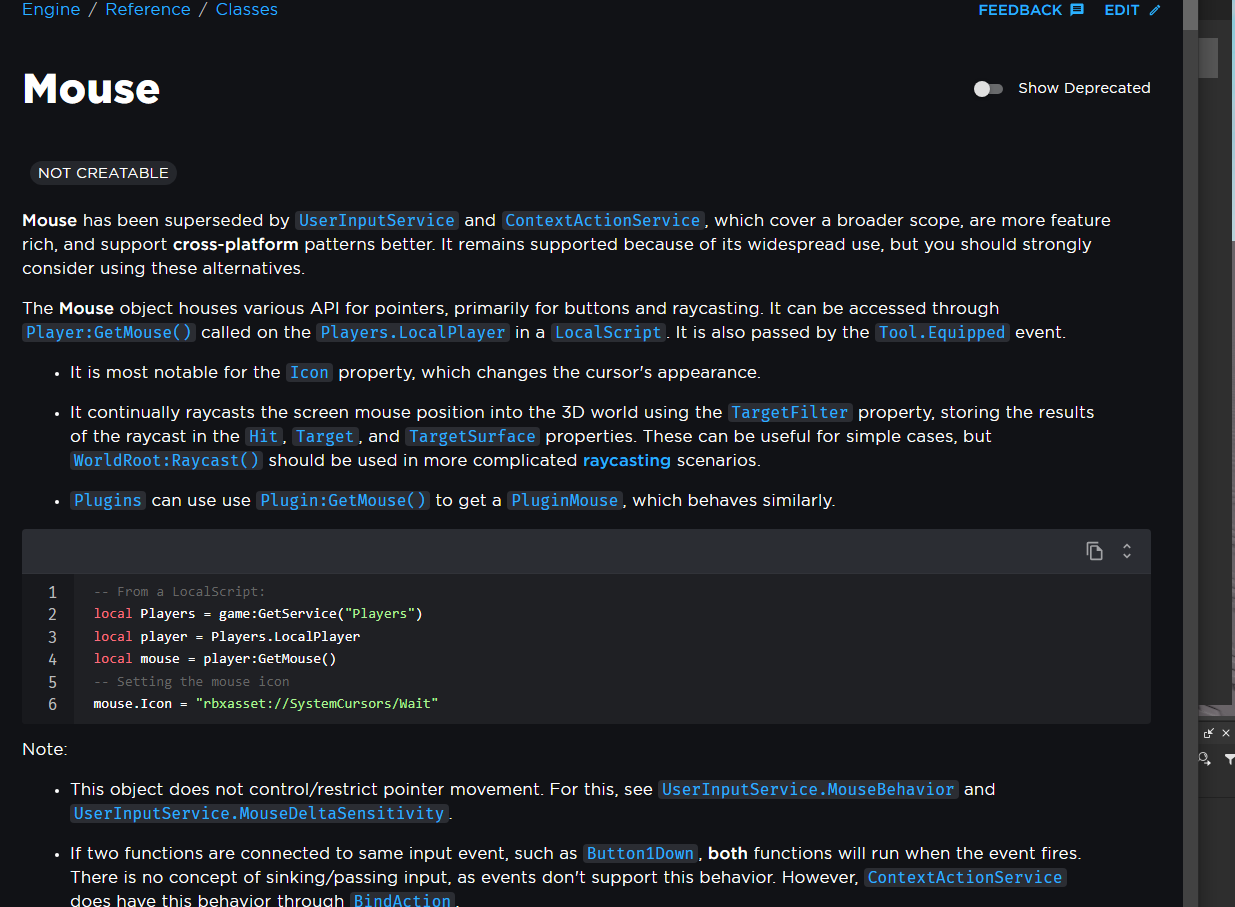Follow the raycasting hyperlink
1235x907 pixels.
tap(627, 460)
